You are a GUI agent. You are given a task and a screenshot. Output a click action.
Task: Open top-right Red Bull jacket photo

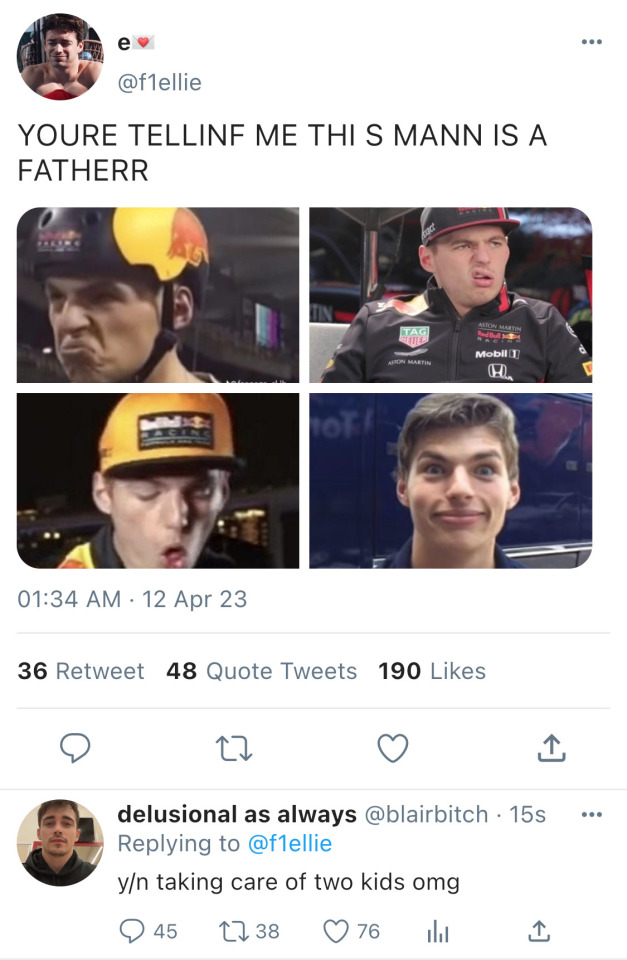tap(450, 295)
